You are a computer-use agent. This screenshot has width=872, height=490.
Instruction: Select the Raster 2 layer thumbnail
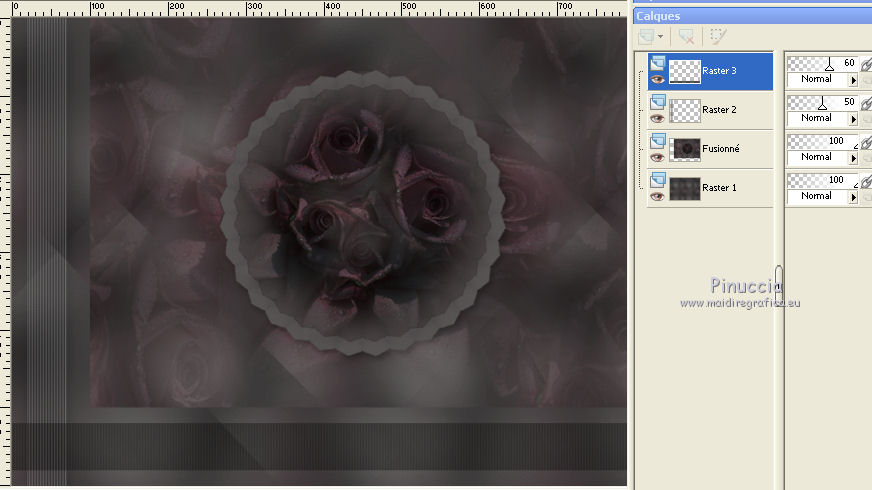coord(685,110)
